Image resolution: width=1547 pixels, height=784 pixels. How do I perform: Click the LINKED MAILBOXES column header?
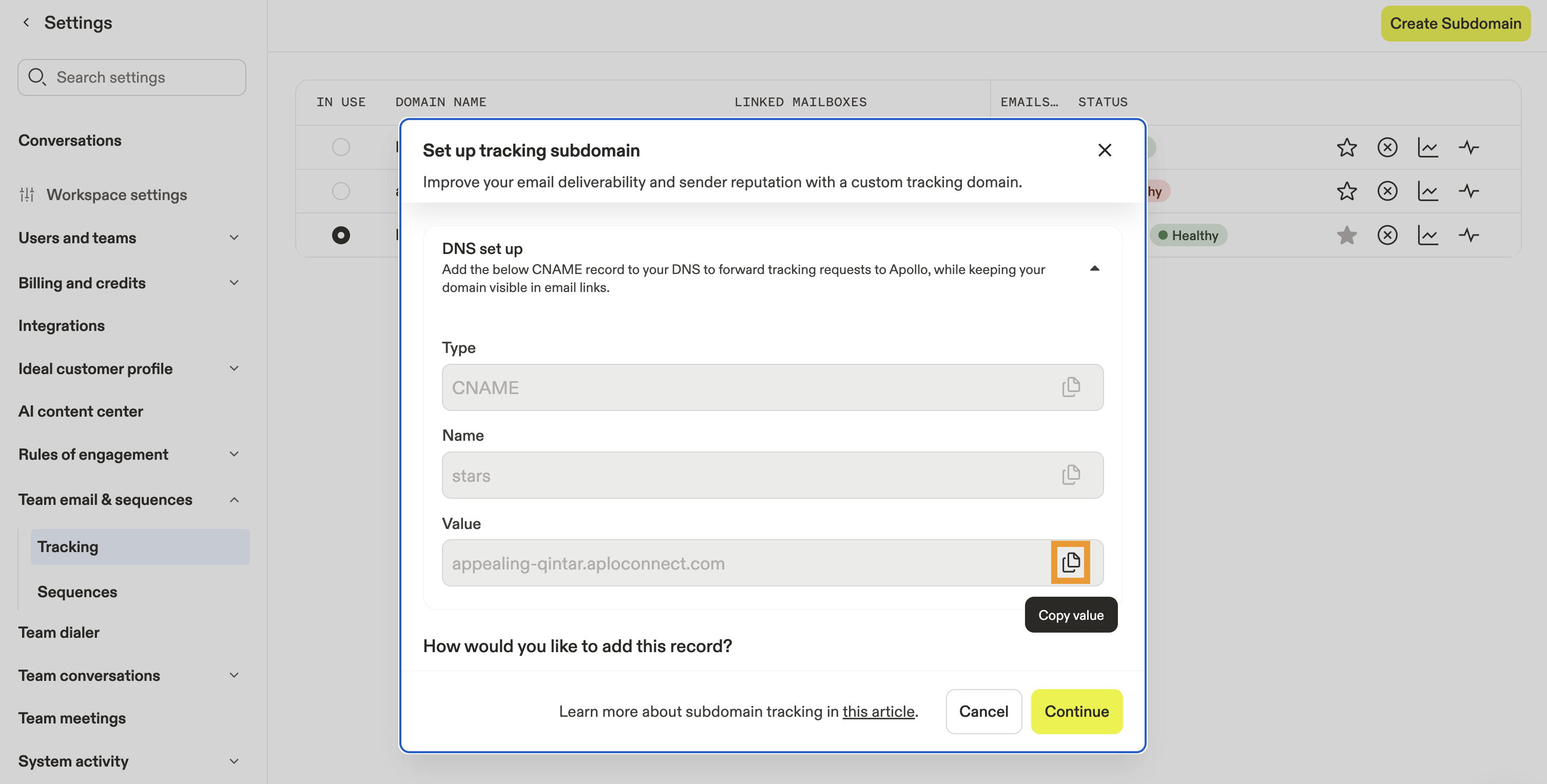coord(800,102)
